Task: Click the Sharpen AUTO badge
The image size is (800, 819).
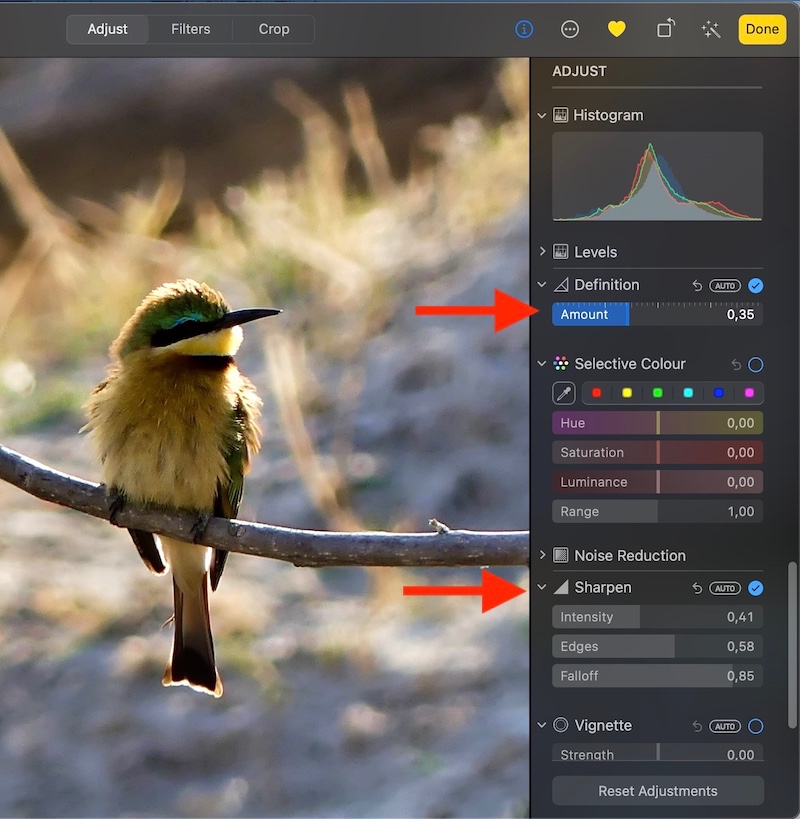Action: 723,588
